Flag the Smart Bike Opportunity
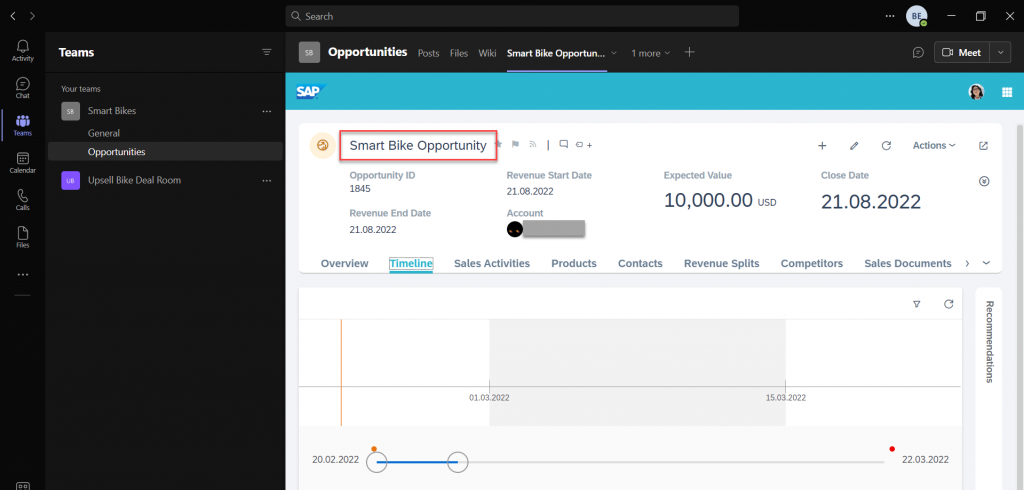This screenshot has height=490, width=1024. [x=515, y=144]
